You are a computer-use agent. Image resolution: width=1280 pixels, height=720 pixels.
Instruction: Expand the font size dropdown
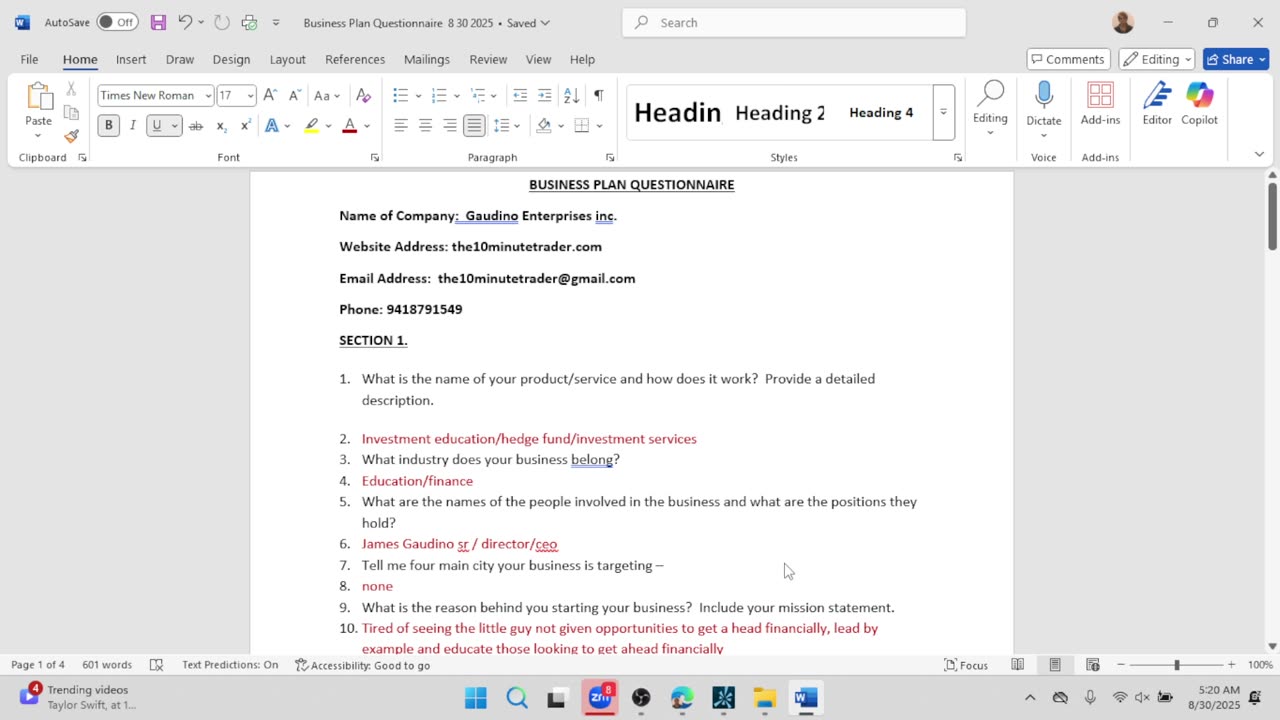[250, 95]
